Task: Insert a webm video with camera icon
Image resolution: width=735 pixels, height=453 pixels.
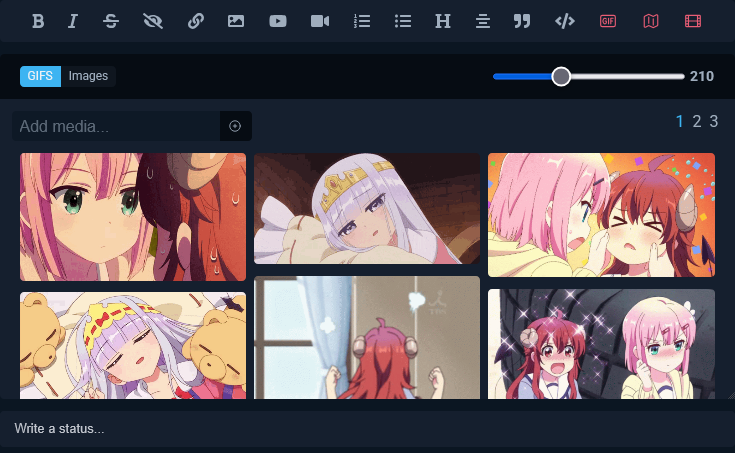Action: (320, 21)
